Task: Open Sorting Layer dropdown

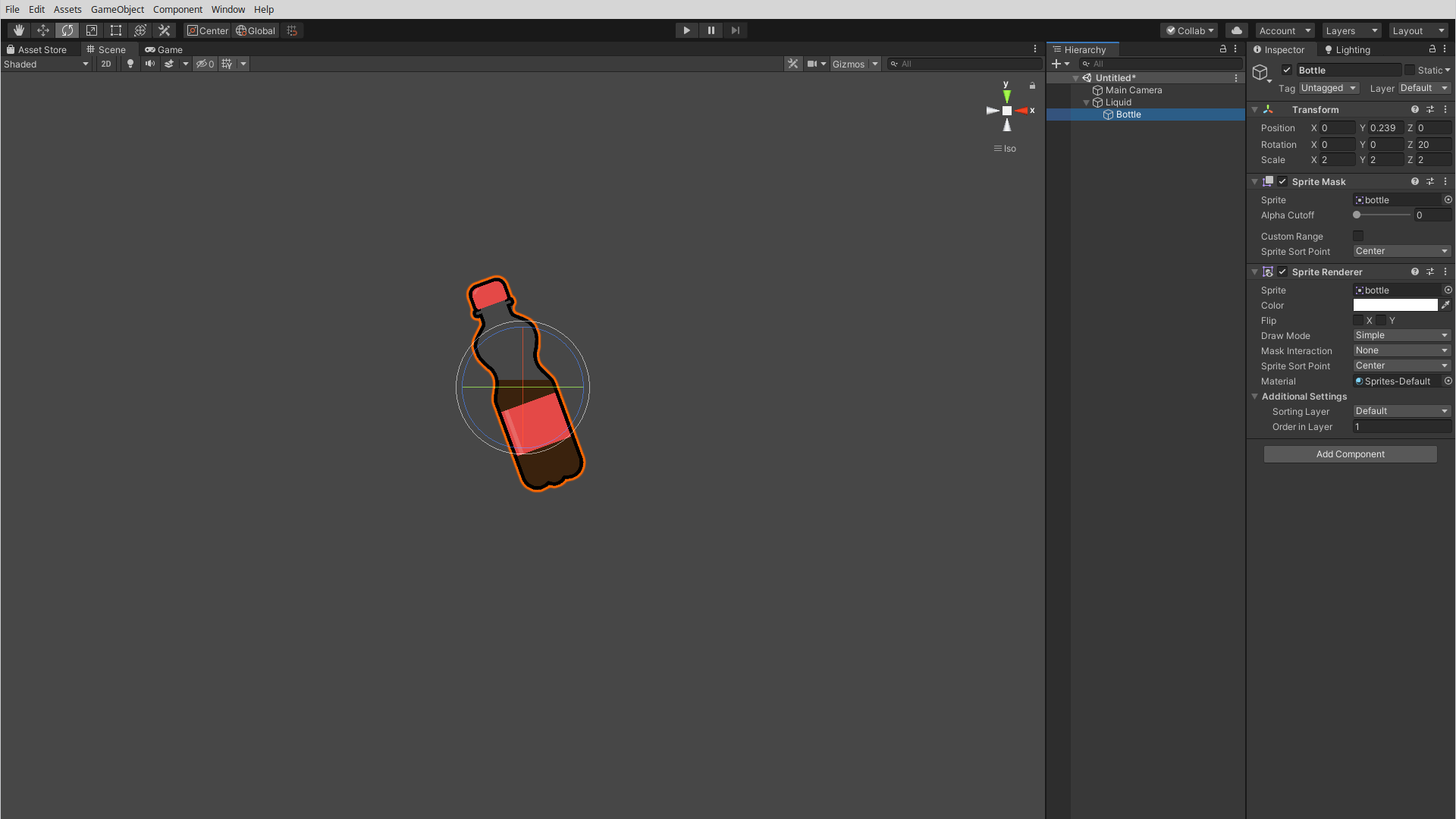Action: (1402, 411)
